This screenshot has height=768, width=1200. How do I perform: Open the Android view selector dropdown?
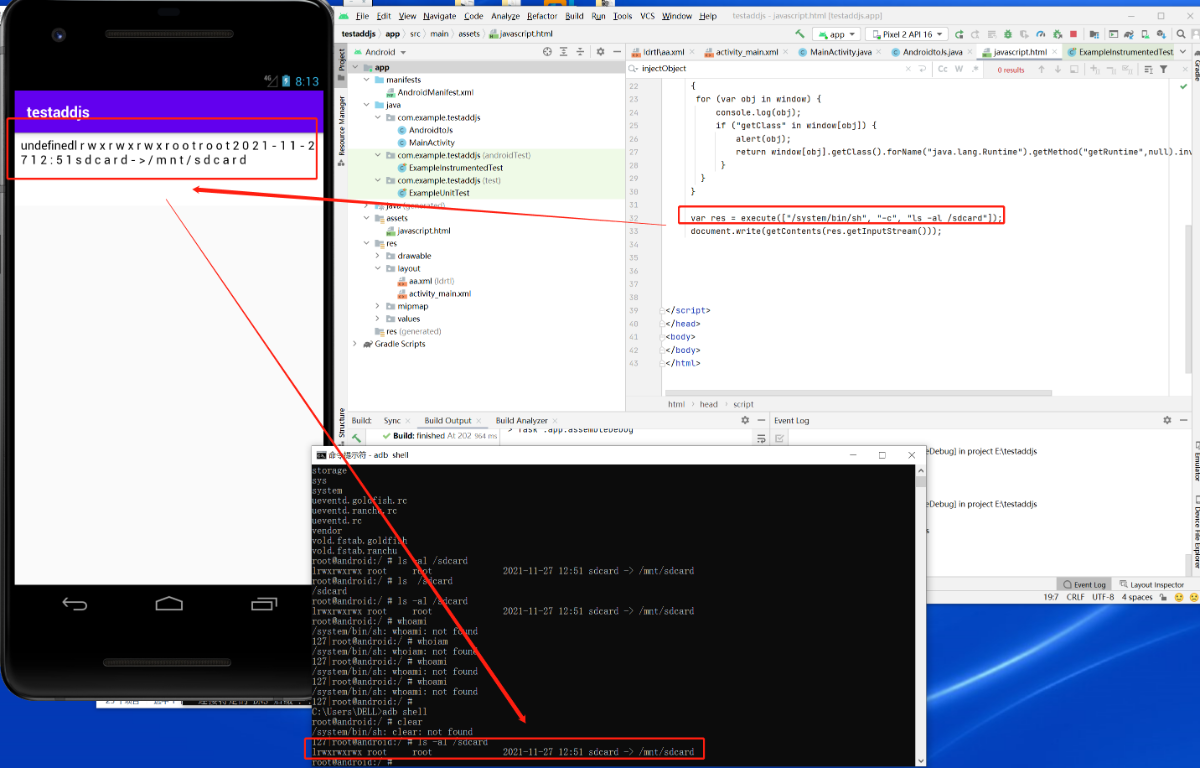pos(380,51)
